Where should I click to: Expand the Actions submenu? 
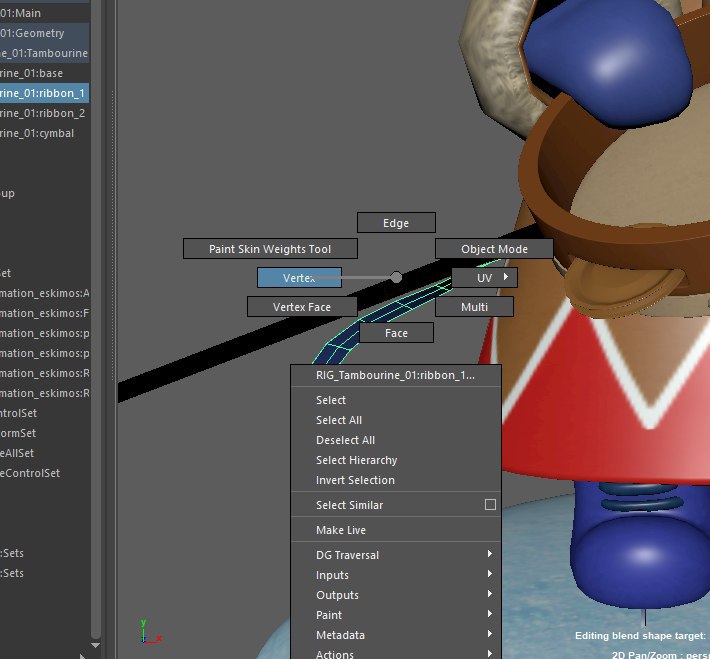[x=396, y=654]
